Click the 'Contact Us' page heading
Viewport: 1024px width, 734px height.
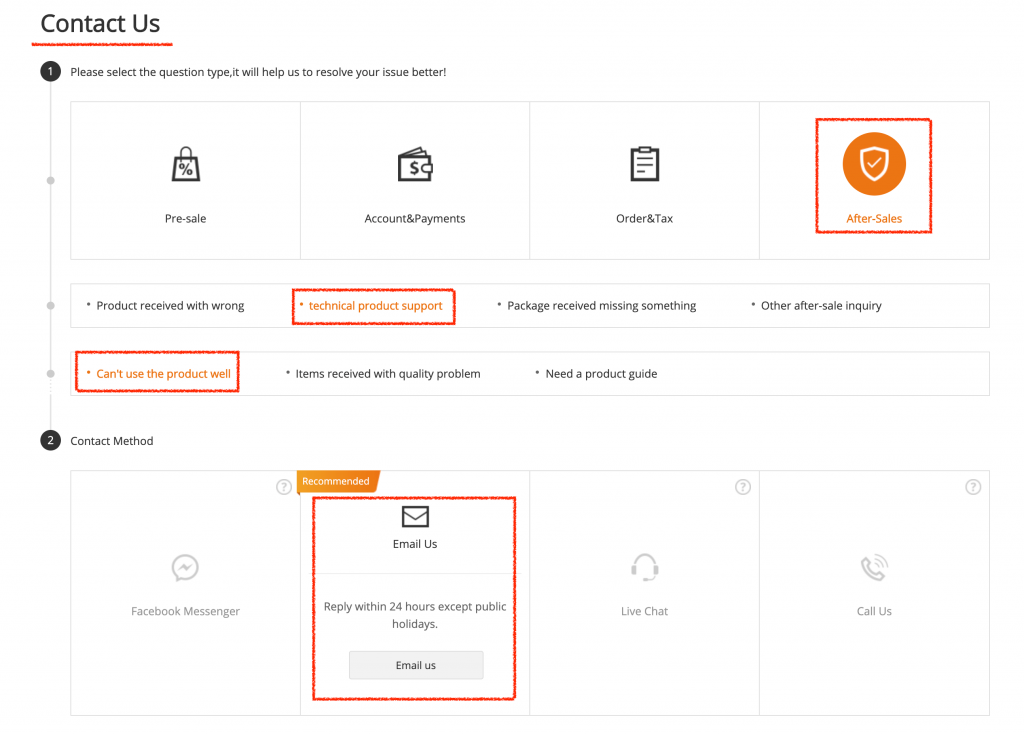(x=100, y=24)
